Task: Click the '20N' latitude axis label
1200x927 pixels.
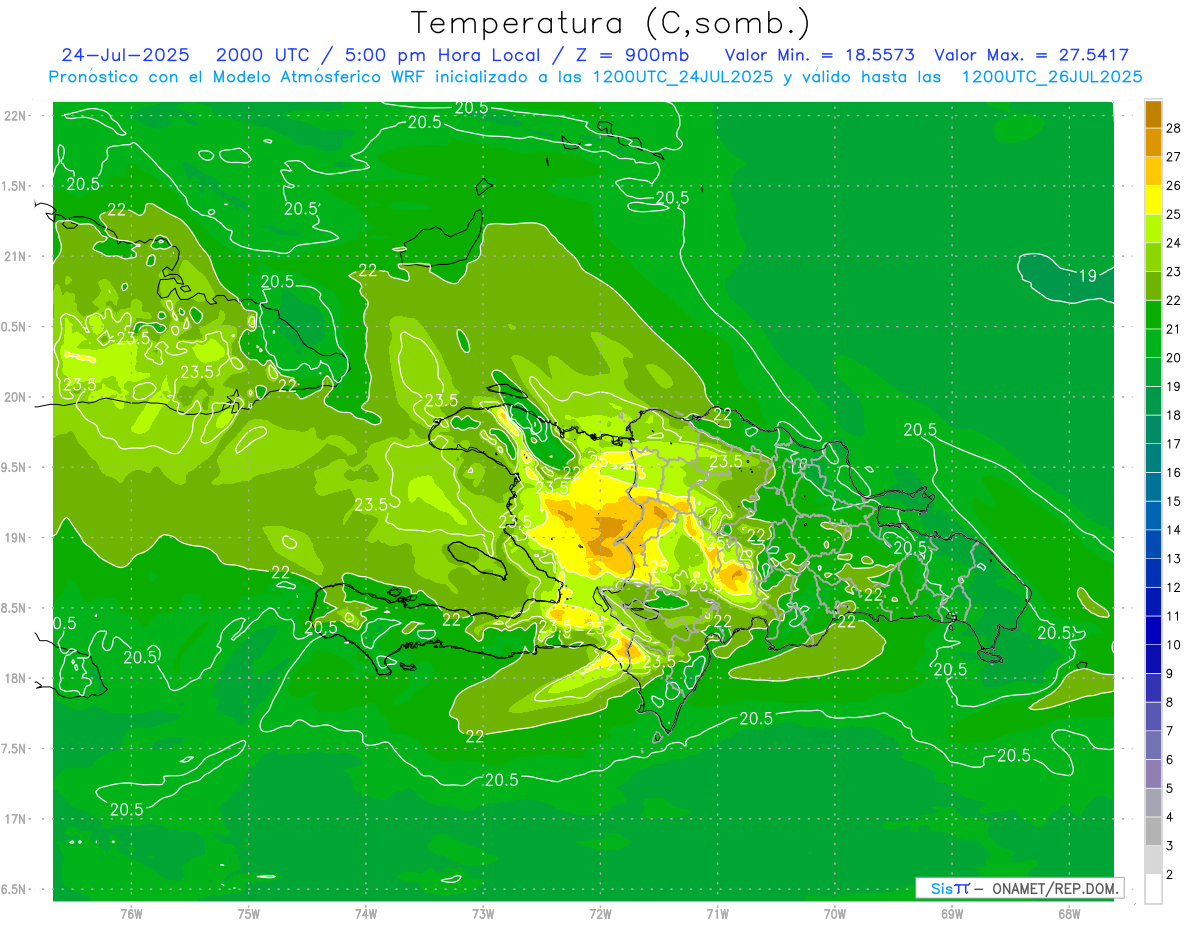Action: click(15, 397)
